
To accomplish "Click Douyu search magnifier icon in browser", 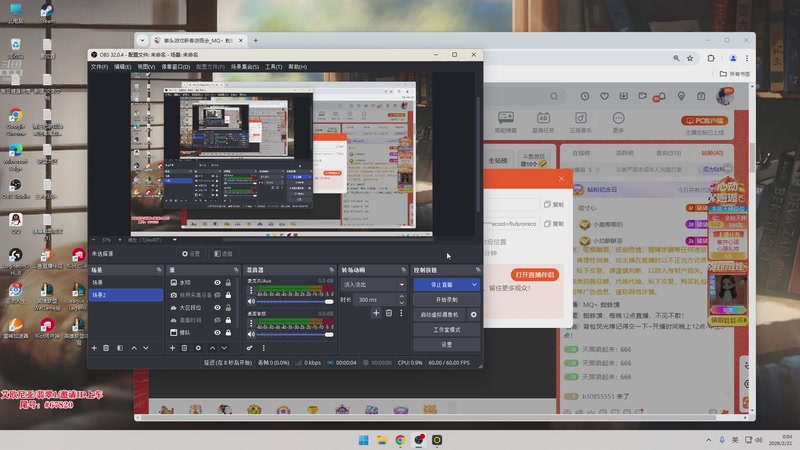I will click(x=554, y=96).
